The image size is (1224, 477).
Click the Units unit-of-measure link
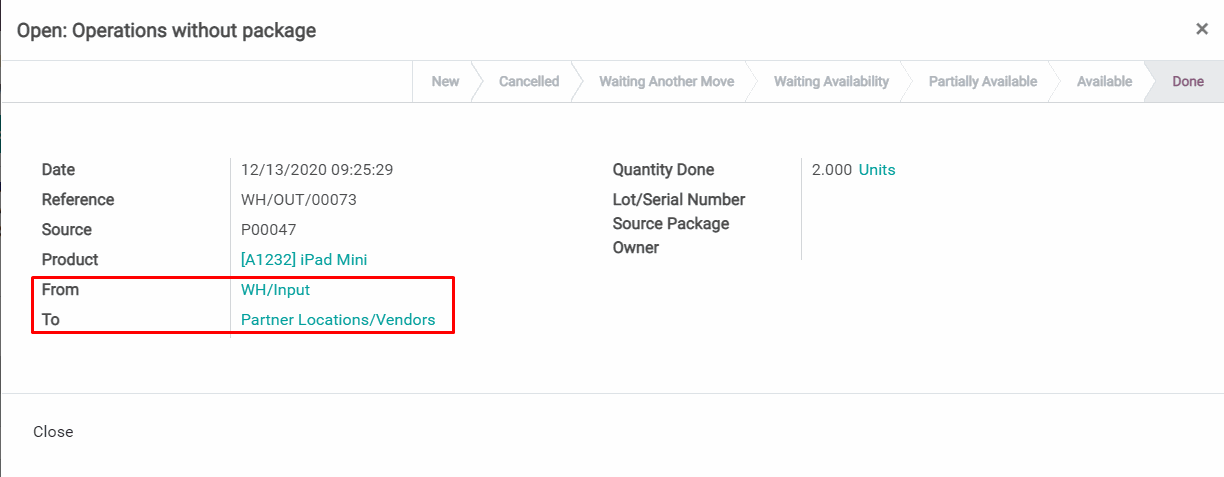877,170
